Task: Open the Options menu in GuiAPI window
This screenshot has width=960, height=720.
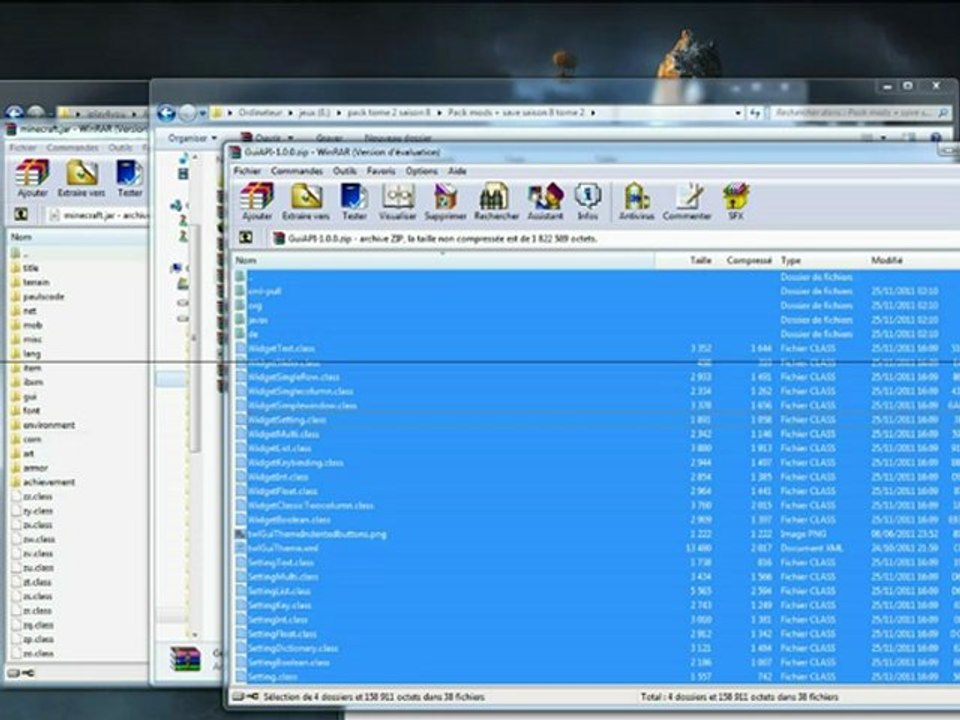Action: [421, 171]
